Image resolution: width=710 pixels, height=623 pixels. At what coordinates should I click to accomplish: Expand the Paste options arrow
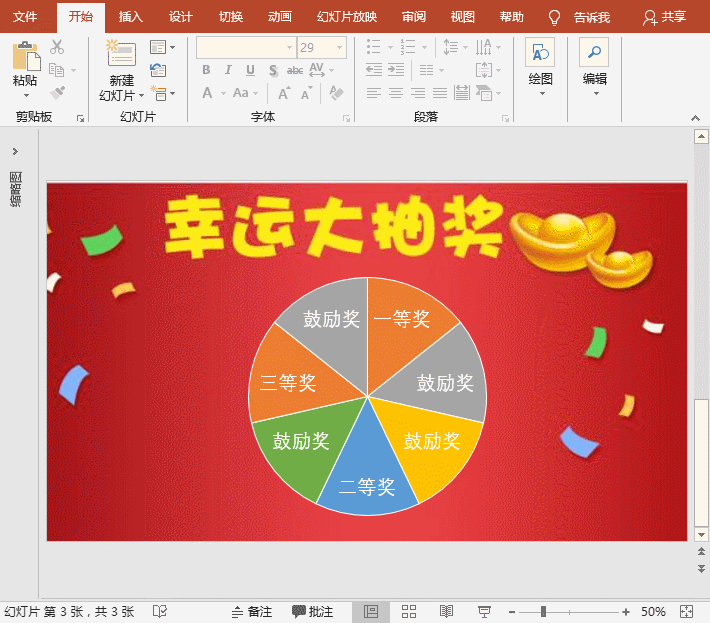coord(26,96)
